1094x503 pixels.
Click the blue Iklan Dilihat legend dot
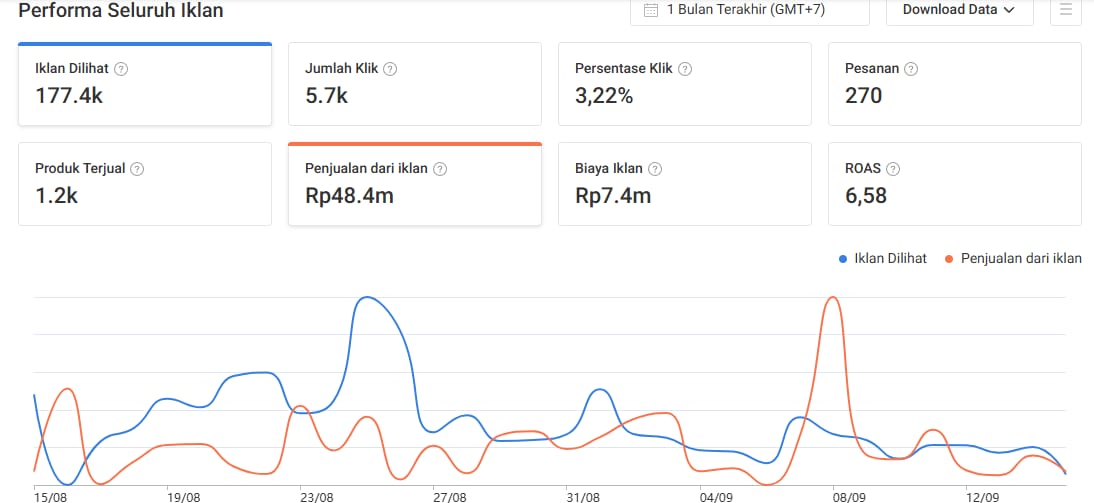click(x=844, y=259)
